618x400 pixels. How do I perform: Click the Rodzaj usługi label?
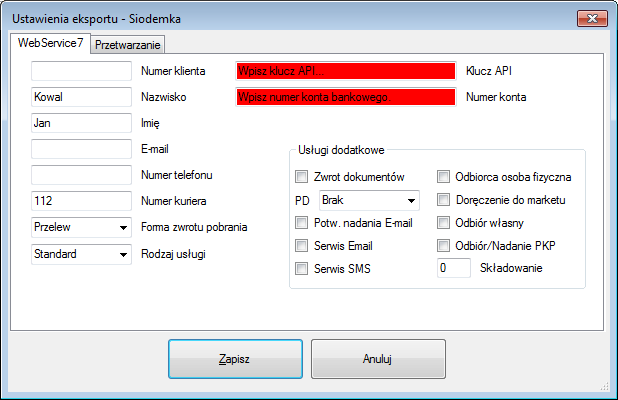173,254
